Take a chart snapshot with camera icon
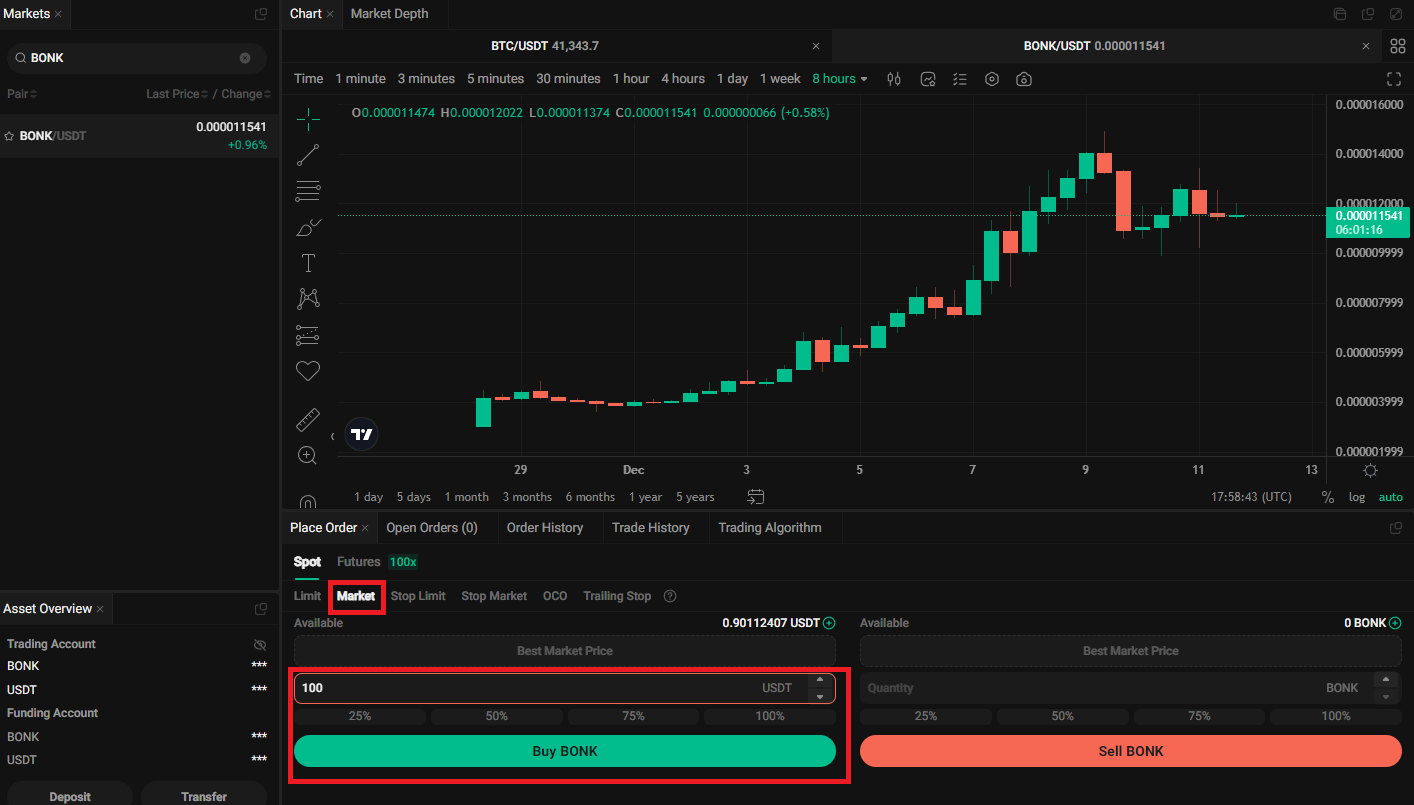This screenshot has width=1414, height=805. click(x=1024, y=79)
